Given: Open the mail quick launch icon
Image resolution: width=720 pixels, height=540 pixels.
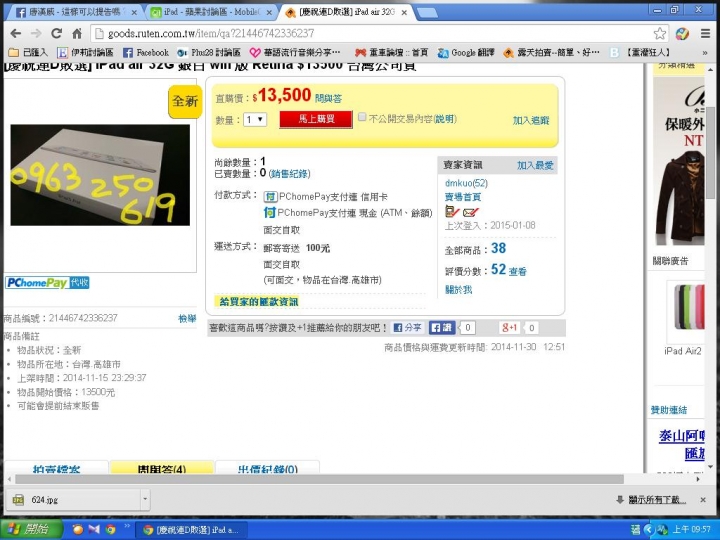Looking at the screenshot, I should (x=94, y=529).
